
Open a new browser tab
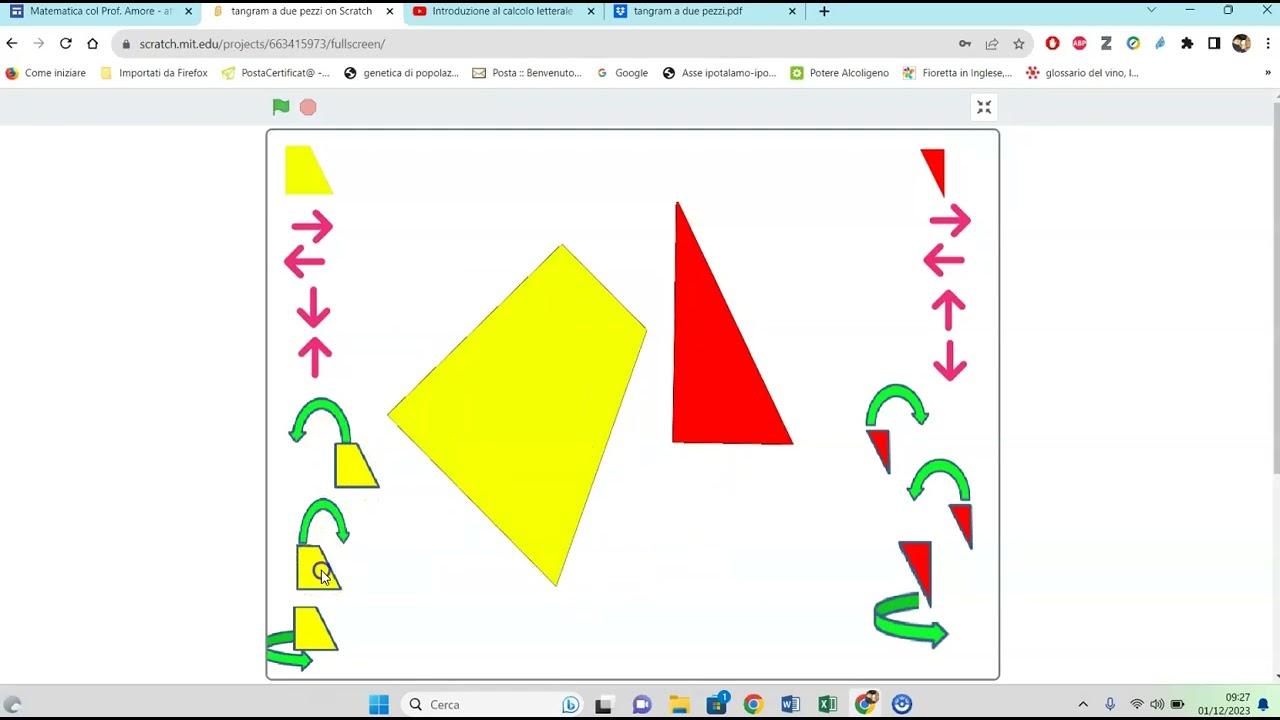pyautogui.click(x=824, y=11)
